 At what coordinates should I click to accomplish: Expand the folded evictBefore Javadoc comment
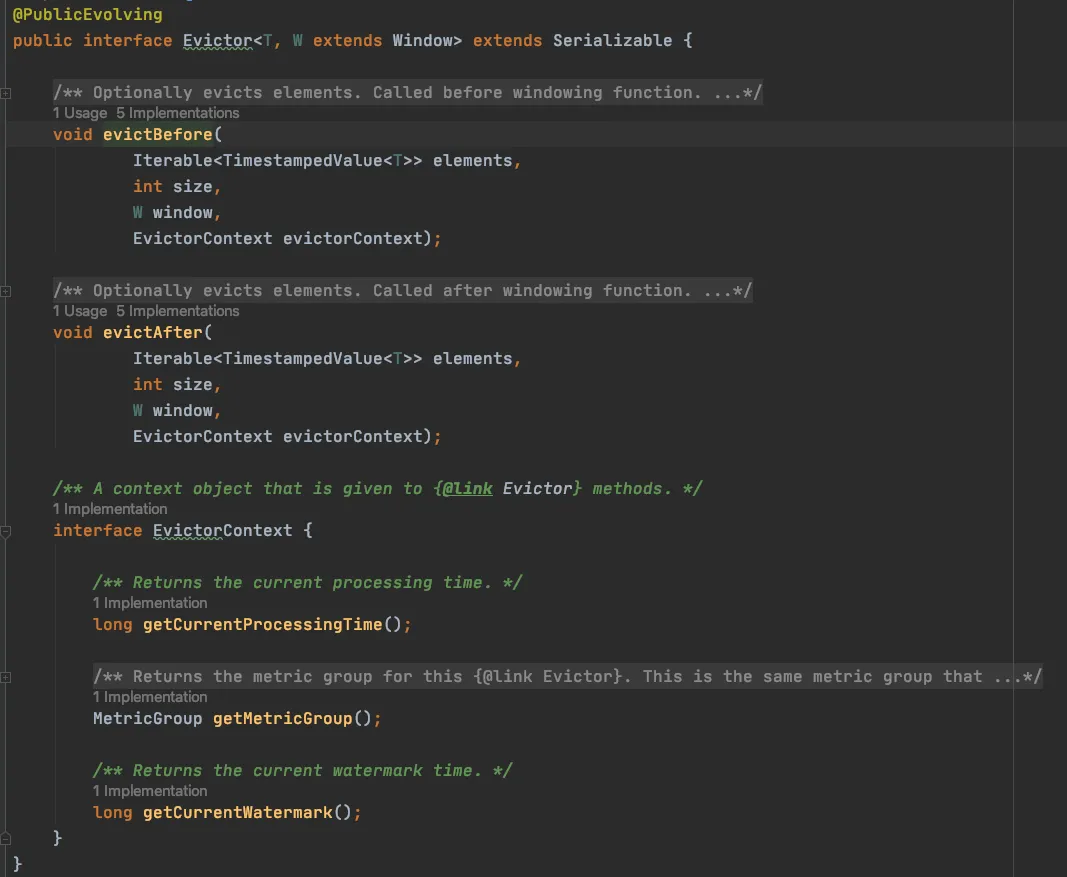click(x=6, y=93)
